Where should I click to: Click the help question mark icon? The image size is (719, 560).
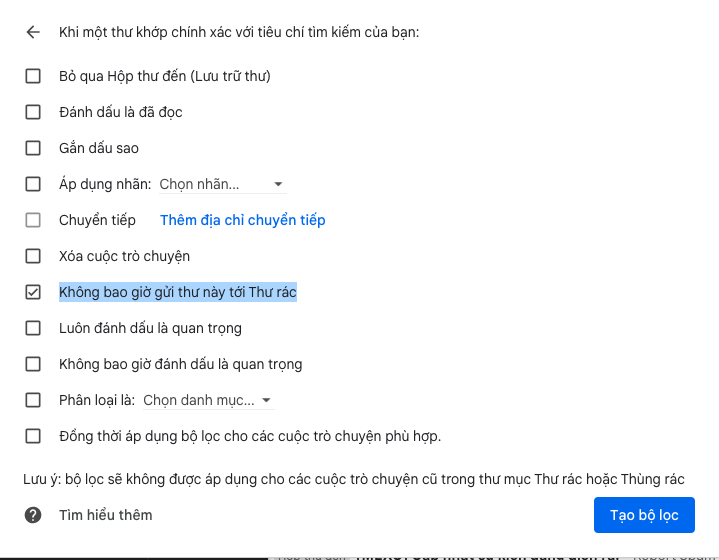tap(33, 515)
